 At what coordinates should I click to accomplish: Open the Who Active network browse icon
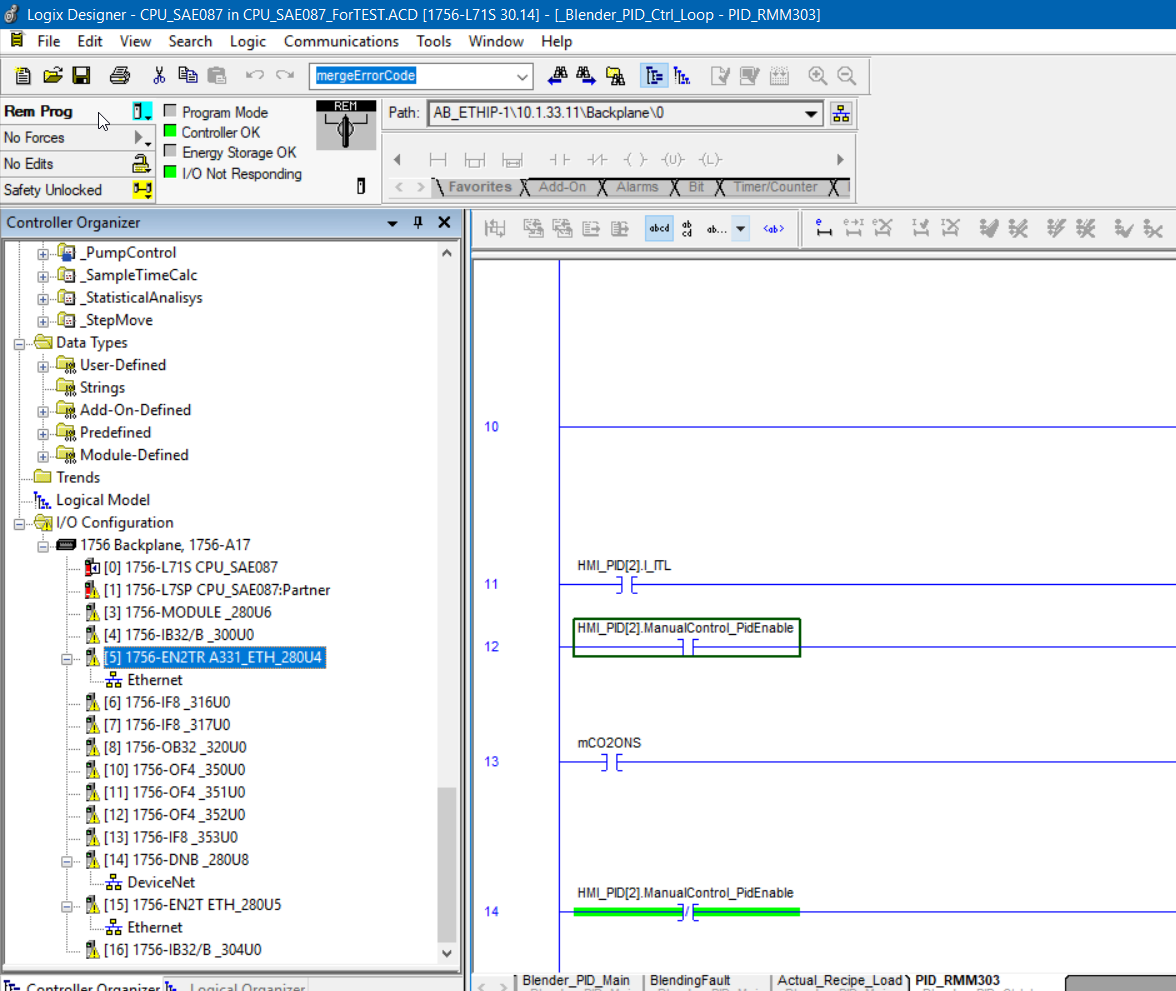842,114
